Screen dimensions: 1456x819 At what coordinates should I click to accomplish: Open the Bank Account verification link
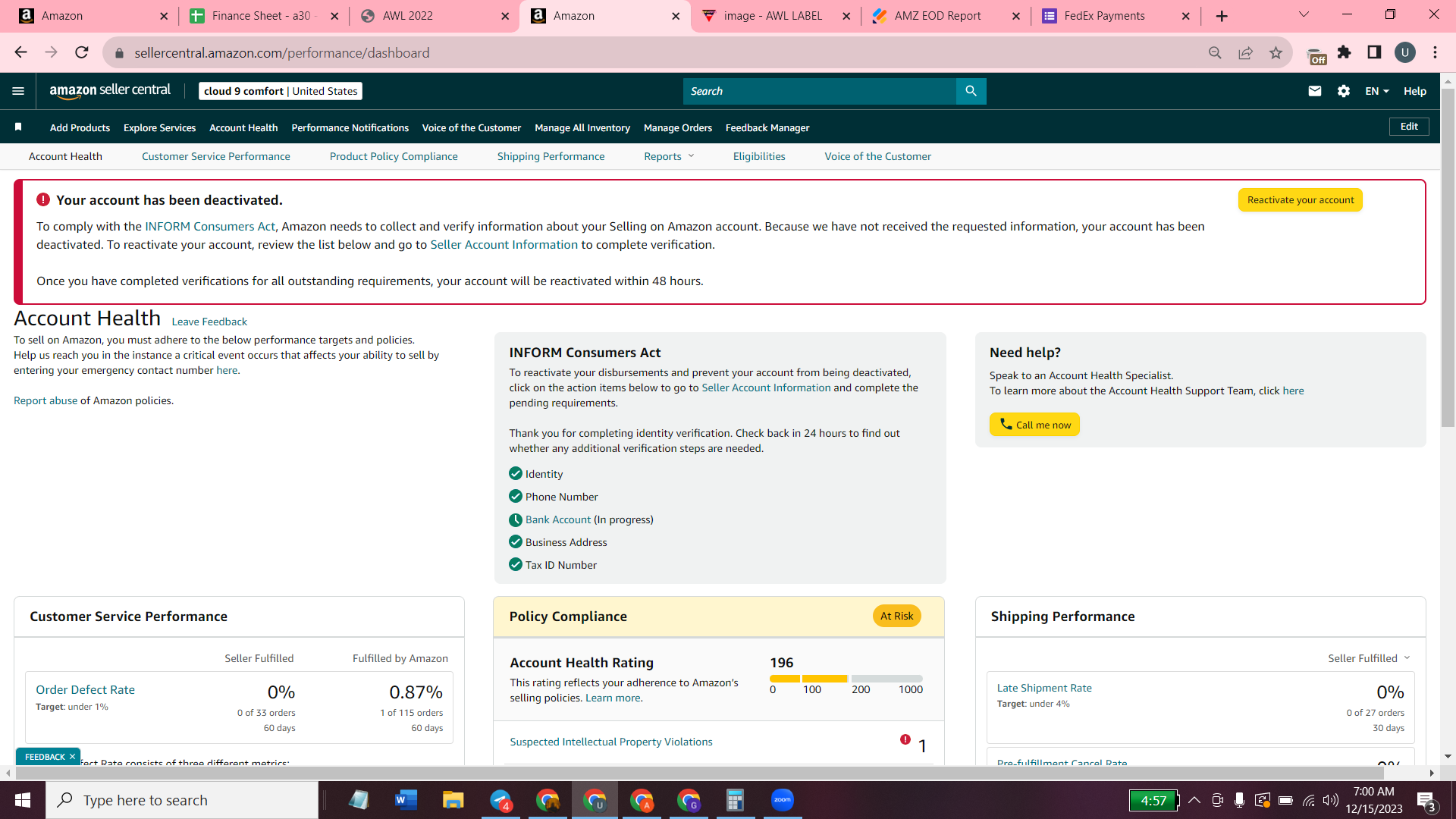(x=558, y=519)
